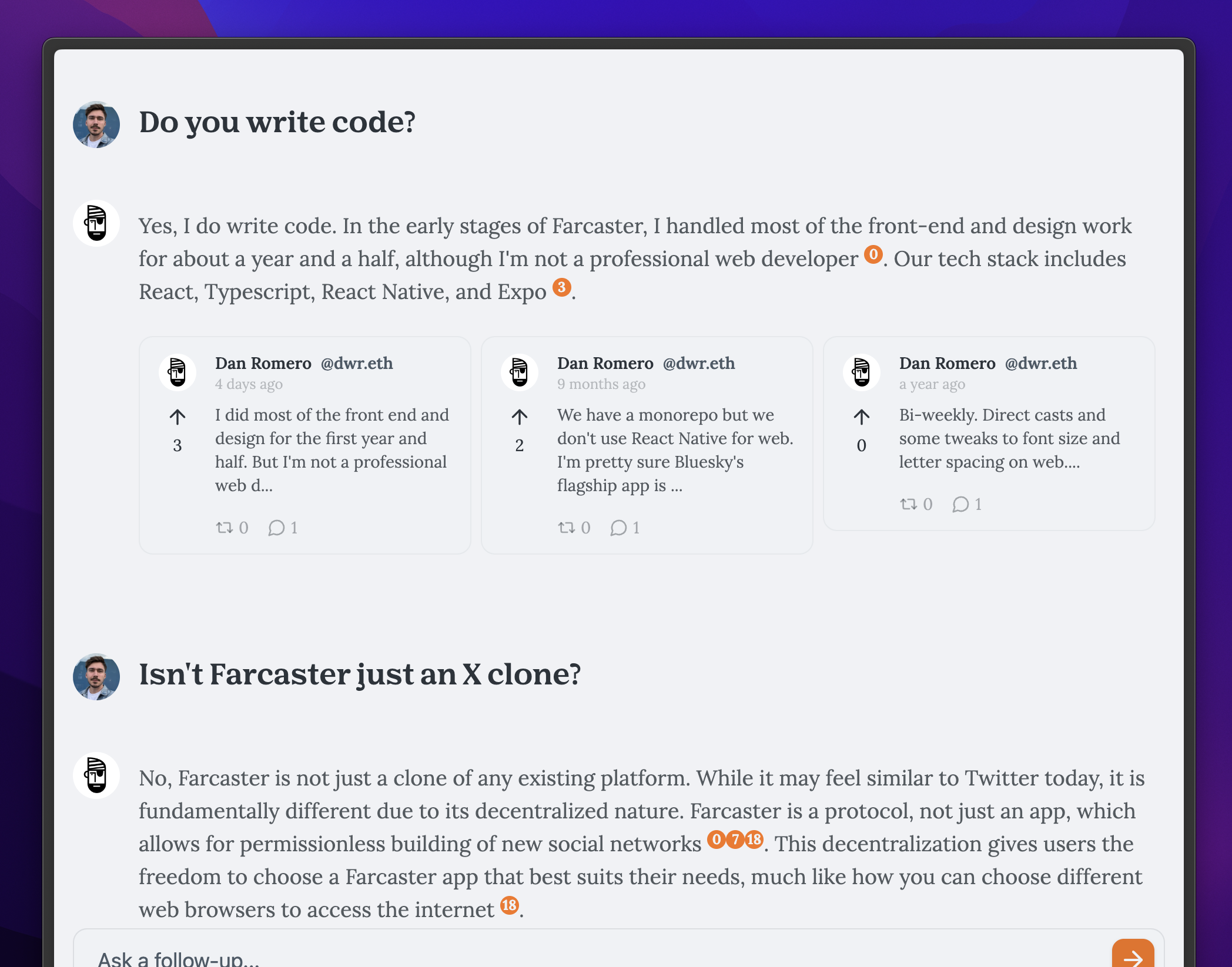1232x967 pixels.
Task: Open citation 18 after 'access the internet'
Action: [x=509, y=905]
